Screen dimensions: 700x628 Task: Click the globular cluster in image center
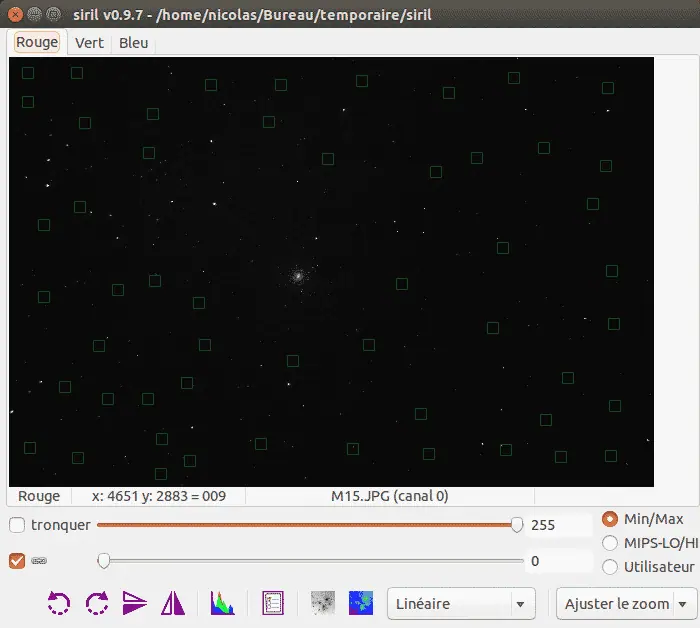click(x=297, y=276)
